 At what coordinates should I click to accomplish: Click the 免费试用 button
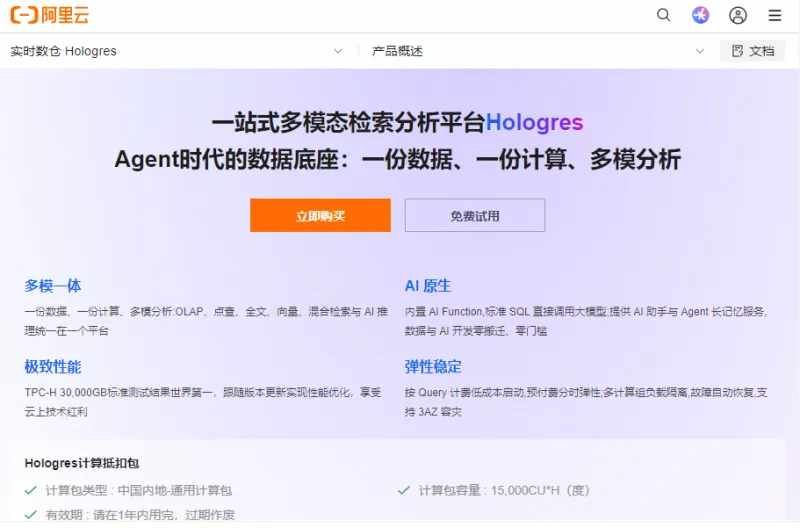(x=475, y=215)
